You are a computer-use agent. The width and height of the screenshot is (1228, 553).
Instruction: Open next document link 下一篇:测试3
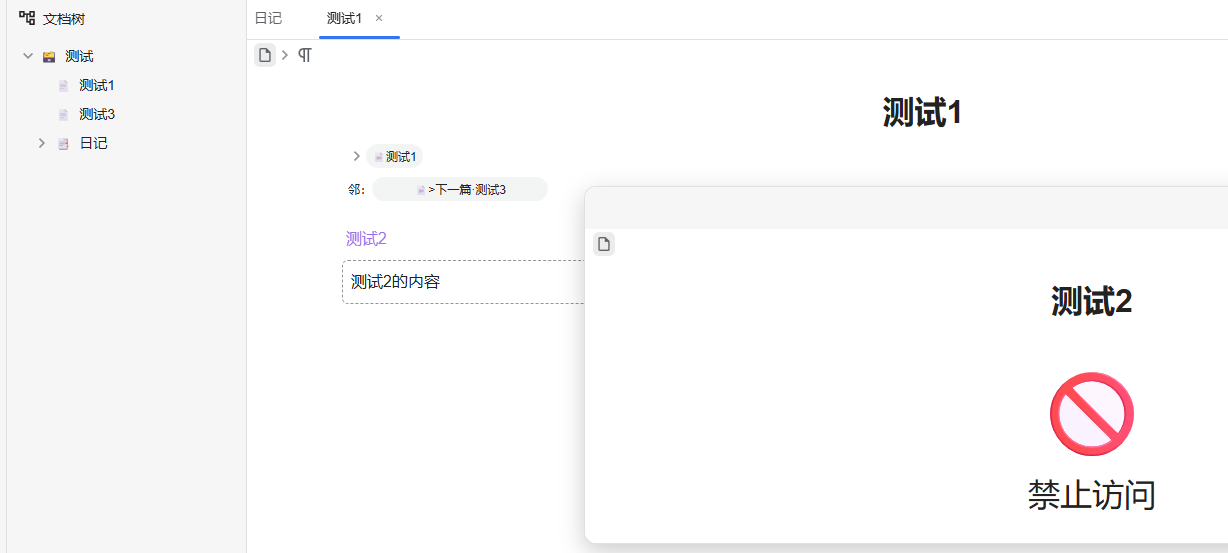(x=460, y=189)
